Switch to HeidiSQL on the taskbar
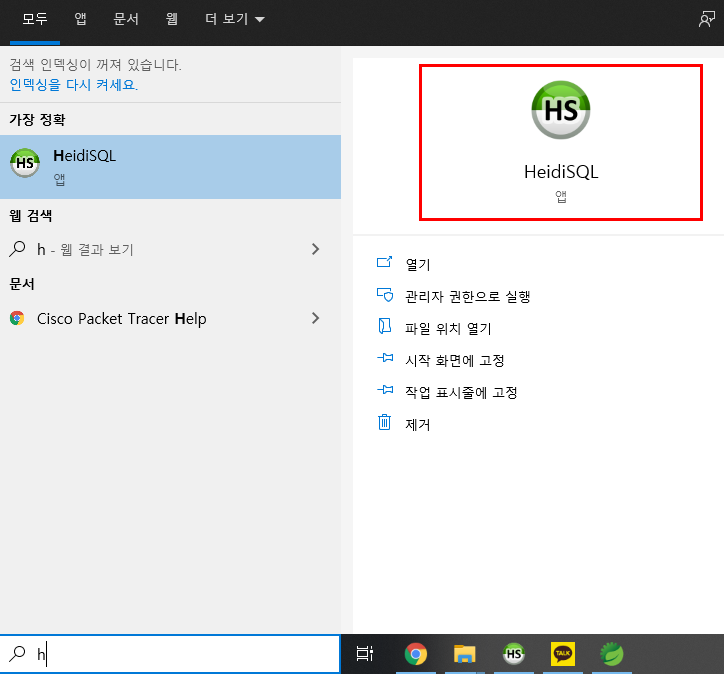724x674 pixels. (x=513, y=654)
